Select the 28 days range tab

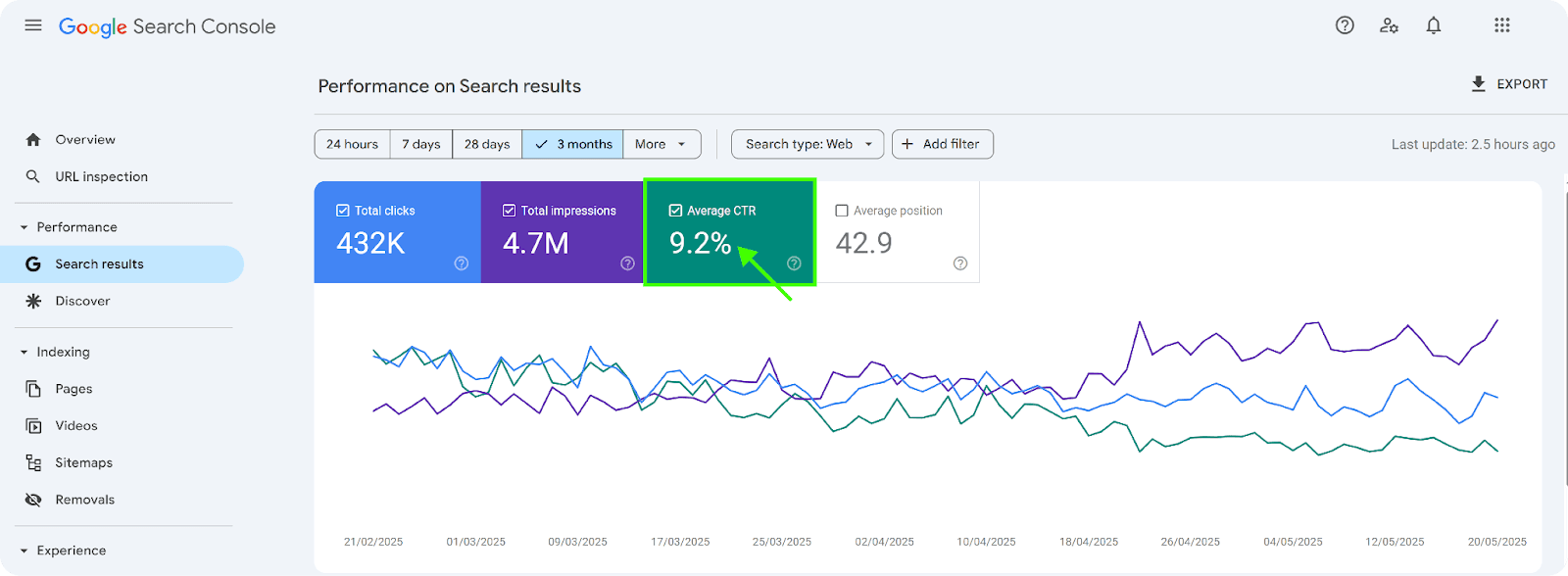487,144
